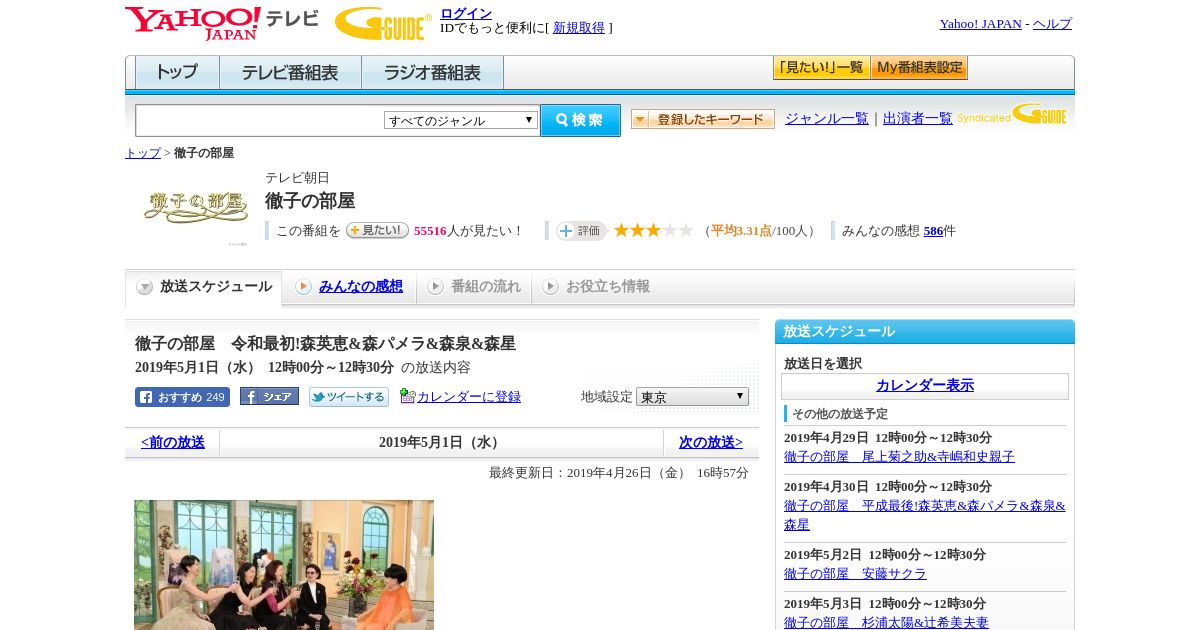Click the G-GUIDE logo in header
The height and width of the screenshot is (630, 1200).
pos(383,23)
